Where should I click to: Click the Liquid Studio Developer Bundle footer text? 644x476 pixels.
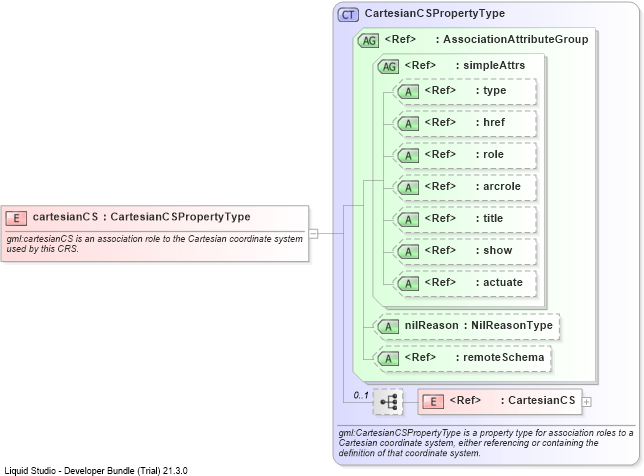pos(96,471)
